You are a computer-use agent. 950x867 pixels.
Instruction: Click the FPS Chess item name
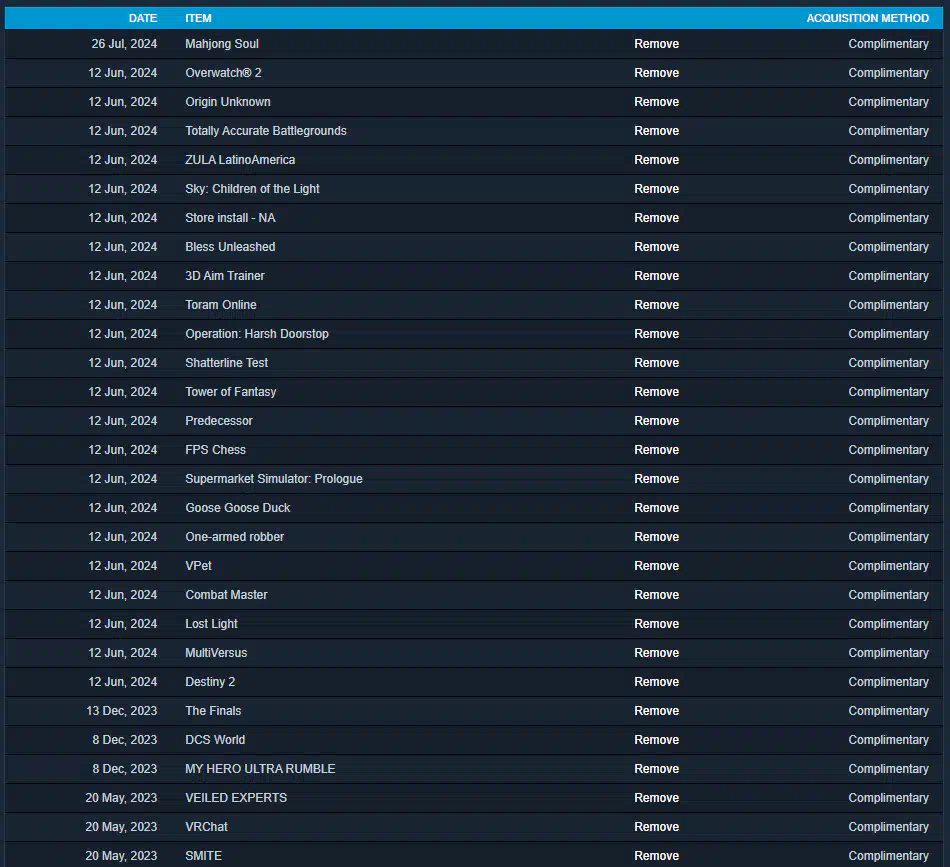(215, 450)
